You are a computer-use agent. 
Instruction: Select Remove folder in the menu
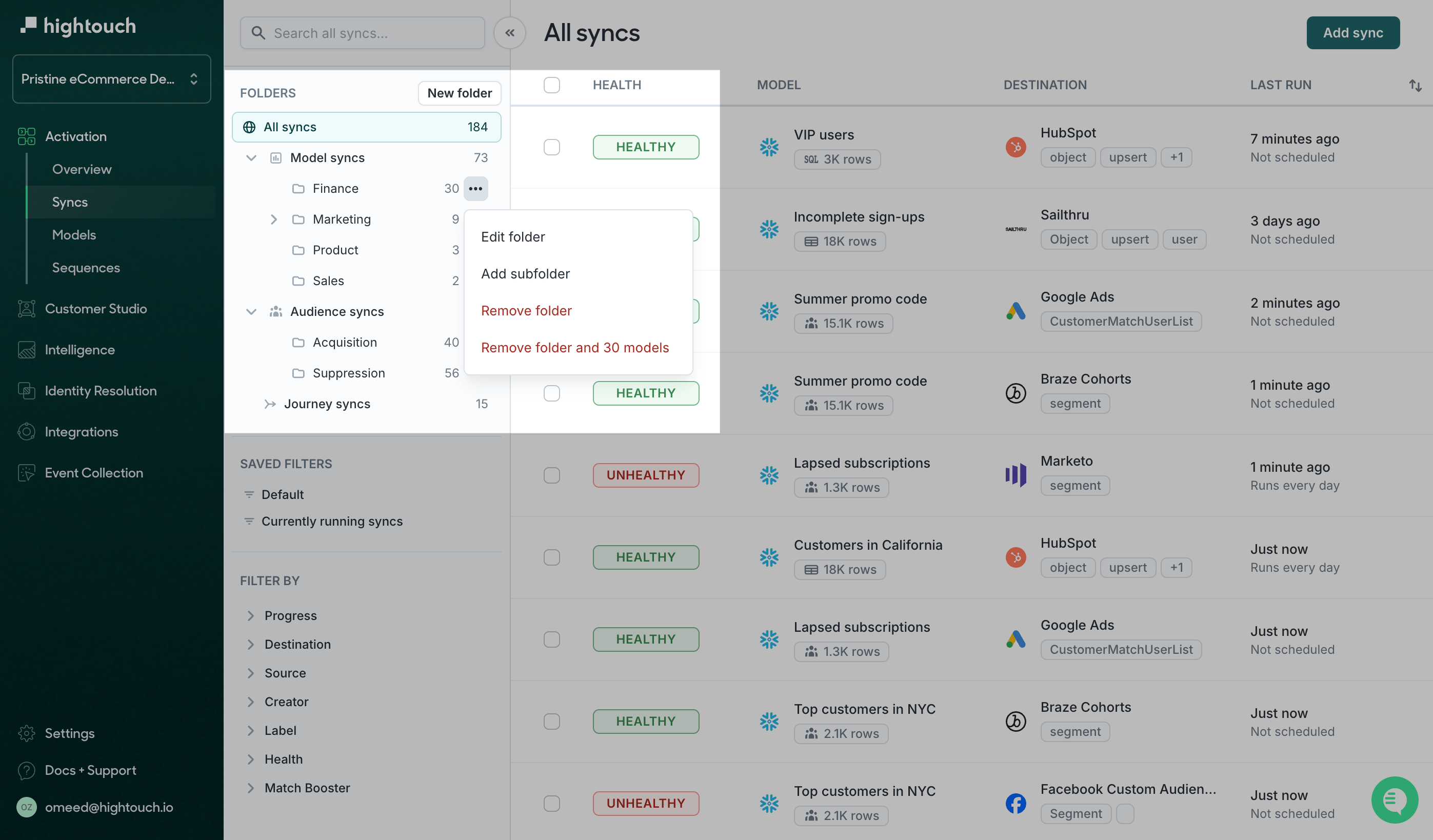[x=578, y=311]
